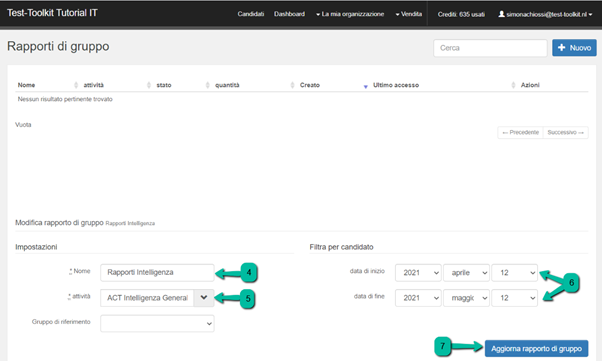
Task: View Crediti: 635 usati info
Action: [x=461, y=14]
